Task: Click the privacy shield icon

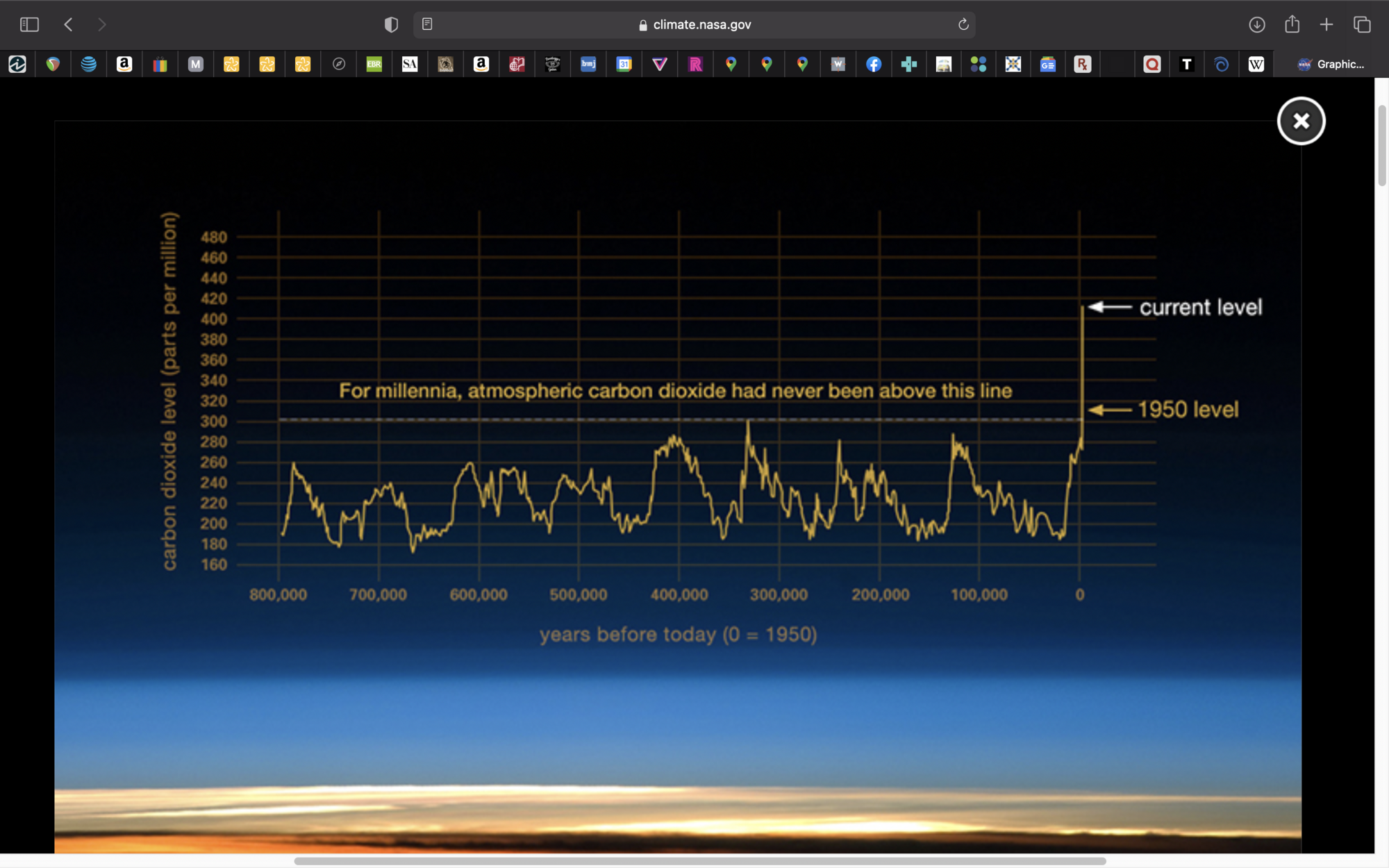Action: click(x=391, y=24)
